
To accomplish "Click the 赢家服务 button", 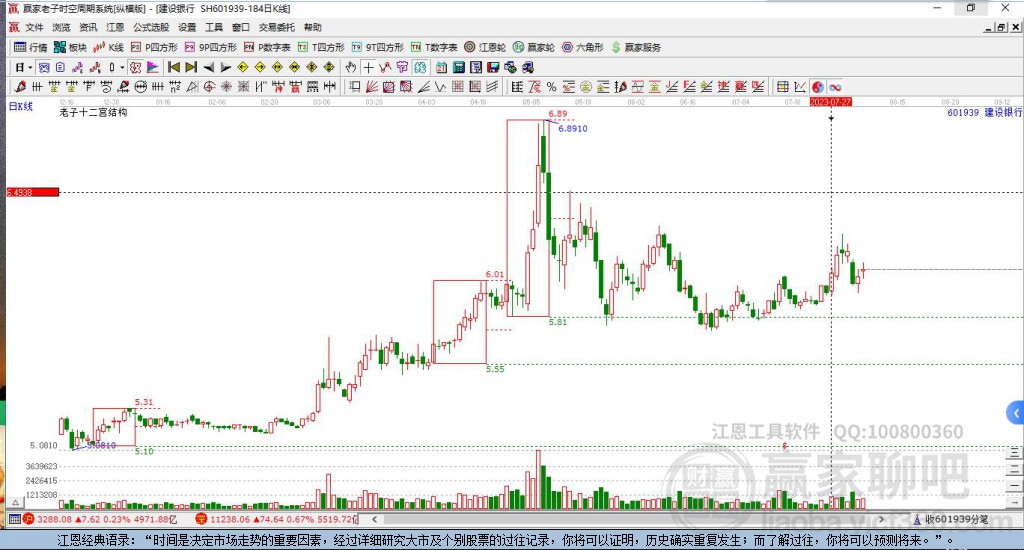I will click(636, 47).
